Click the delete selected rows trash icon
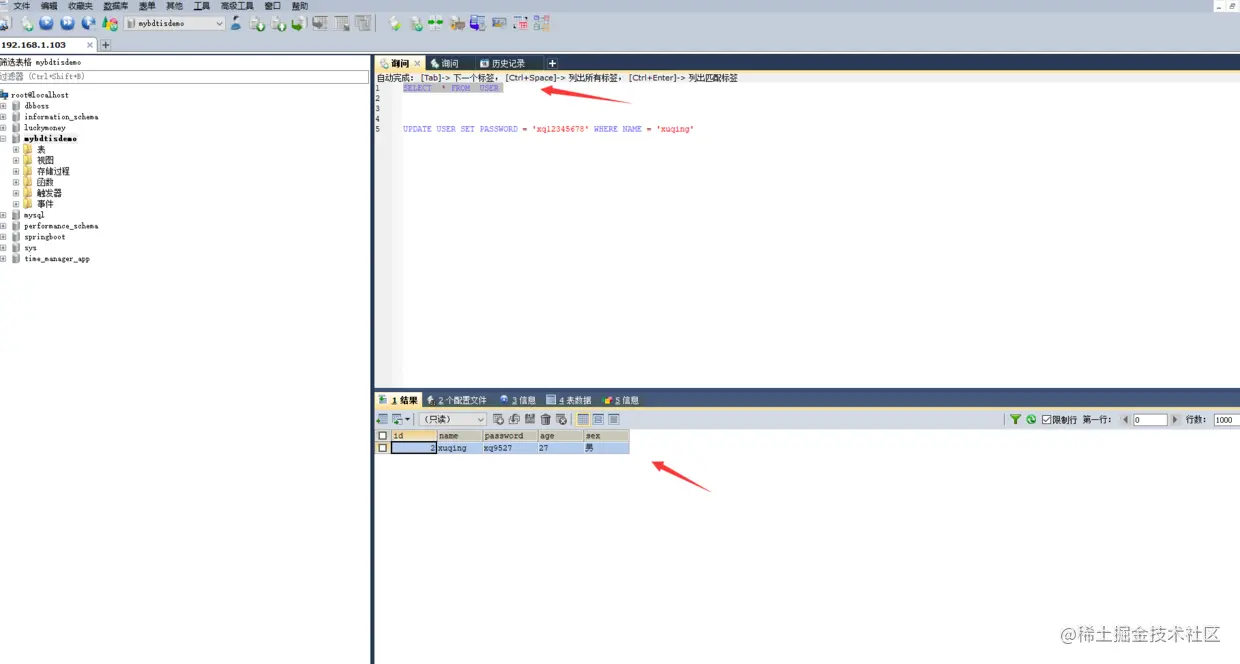 545,420
